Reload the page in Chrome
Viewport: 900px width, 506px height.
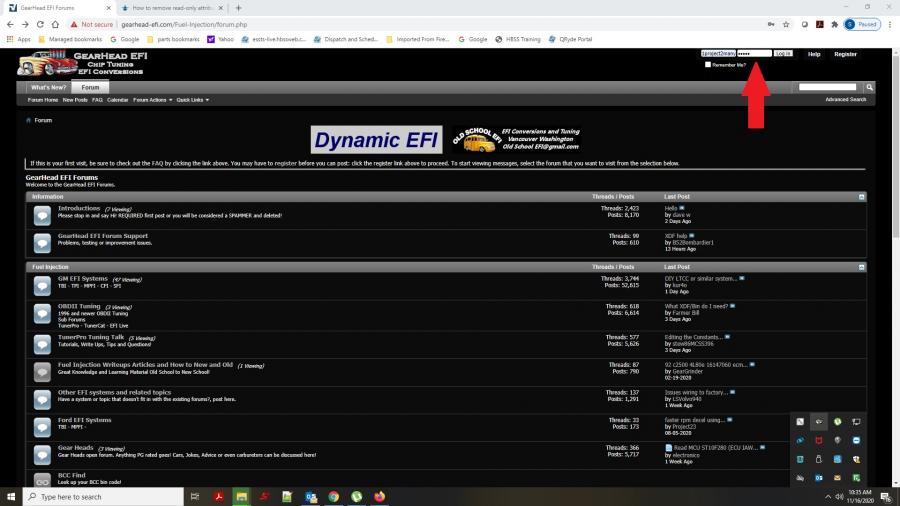[x=40, y=24]
